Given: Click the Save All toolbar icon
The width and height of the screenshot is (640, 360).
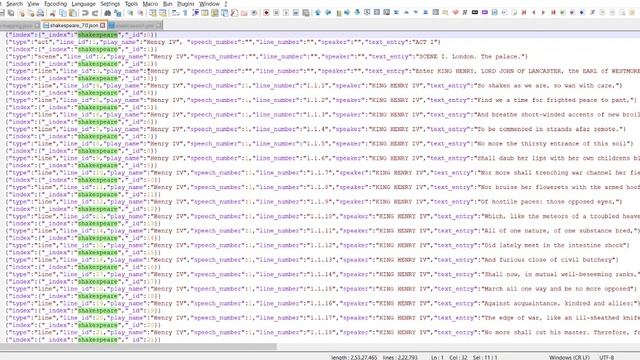Looking at the screenshot, I should coord(11,13).
